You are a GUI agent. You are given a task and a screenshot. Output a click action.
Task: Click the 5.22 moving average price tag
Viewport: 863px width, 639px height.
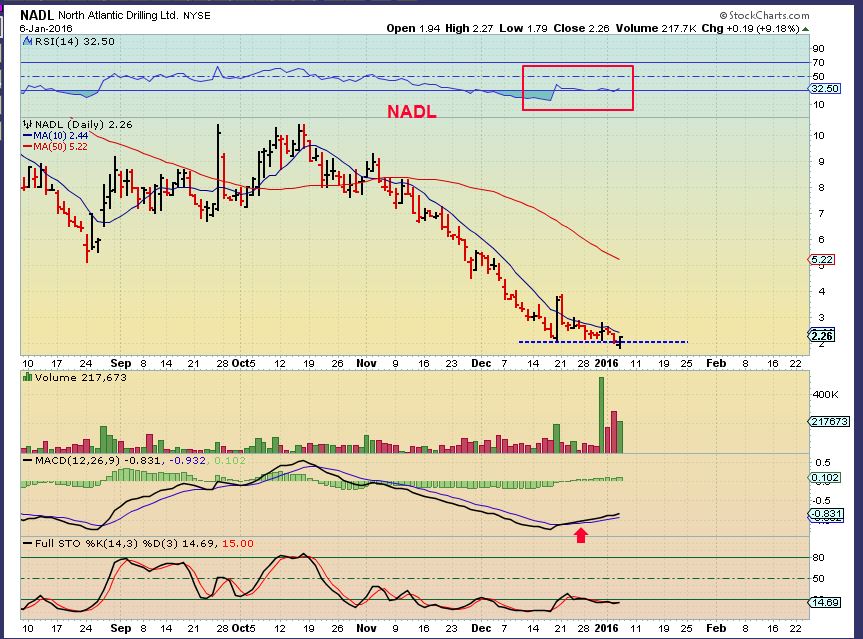click(x=822, y=259)
